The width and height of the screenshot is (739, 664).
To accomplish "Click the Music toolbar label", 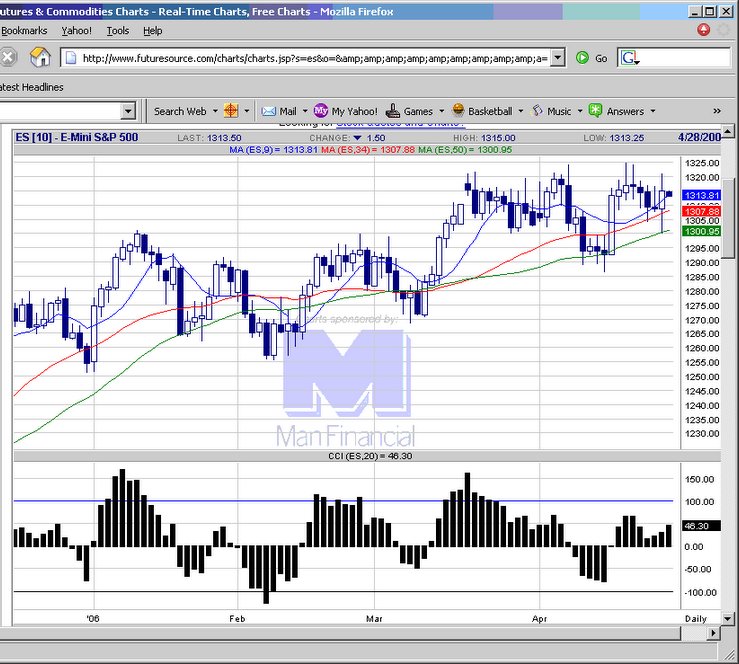I will tap(559, 111).
